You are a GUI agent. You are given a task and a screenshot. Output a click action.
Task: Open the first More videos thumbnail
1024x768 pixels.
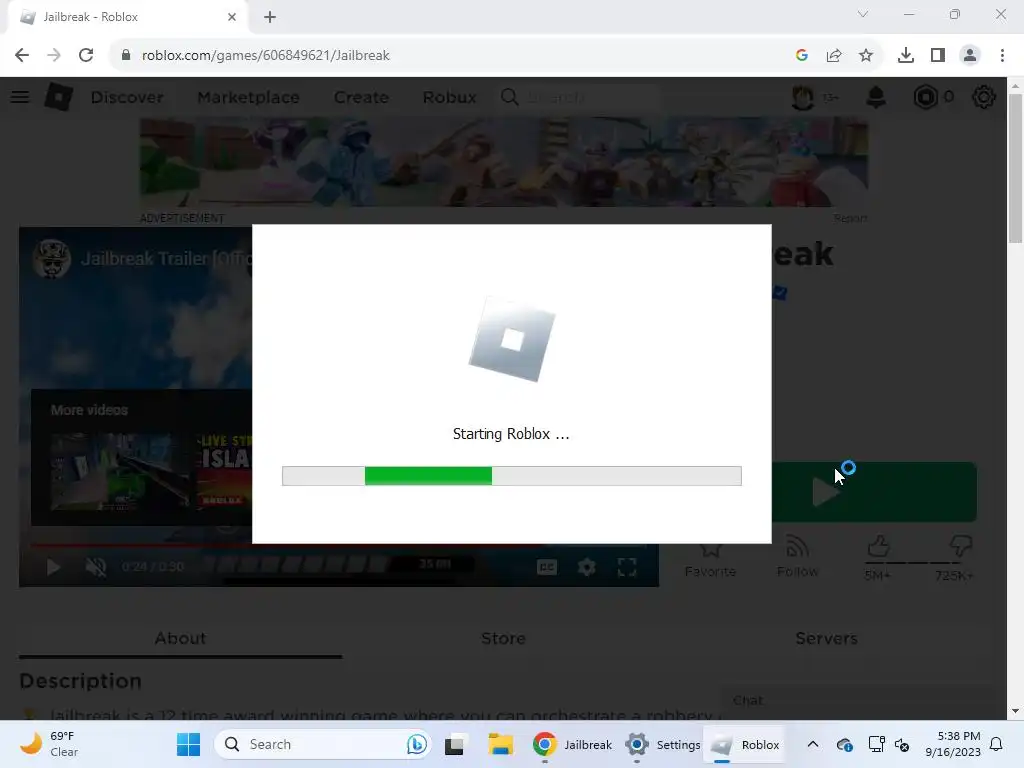(x=120, y=472)
